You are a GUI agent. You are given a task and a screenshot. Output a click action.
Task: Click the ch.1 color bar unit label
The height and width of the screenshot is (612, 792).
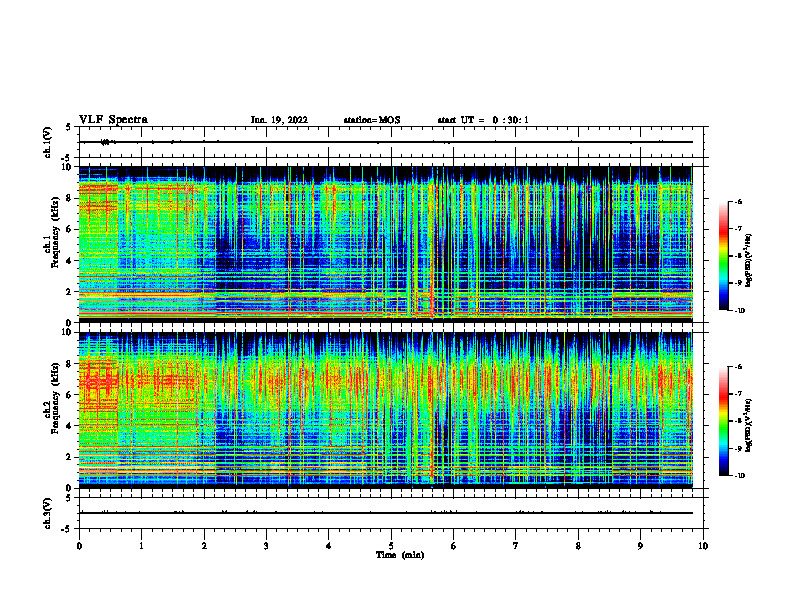coord(749,261)
